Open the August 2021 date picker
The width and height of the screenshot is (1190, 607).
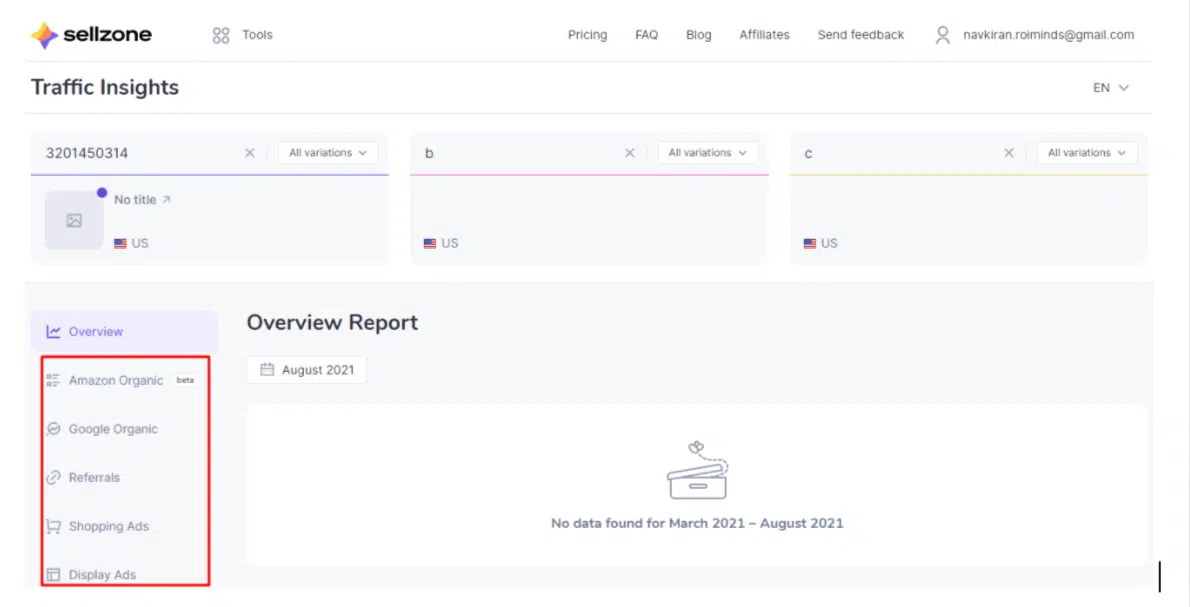[307, 370]
